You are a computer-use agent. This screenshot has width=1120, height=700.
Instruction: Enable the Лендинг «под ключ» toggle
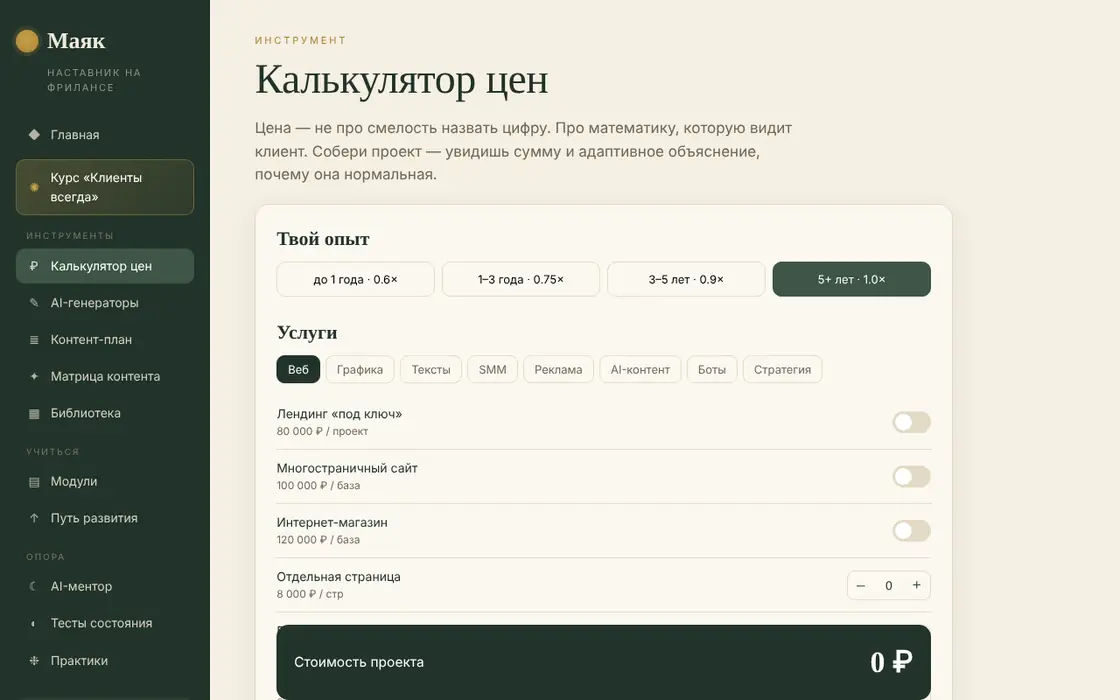click(x=911, y=422)
